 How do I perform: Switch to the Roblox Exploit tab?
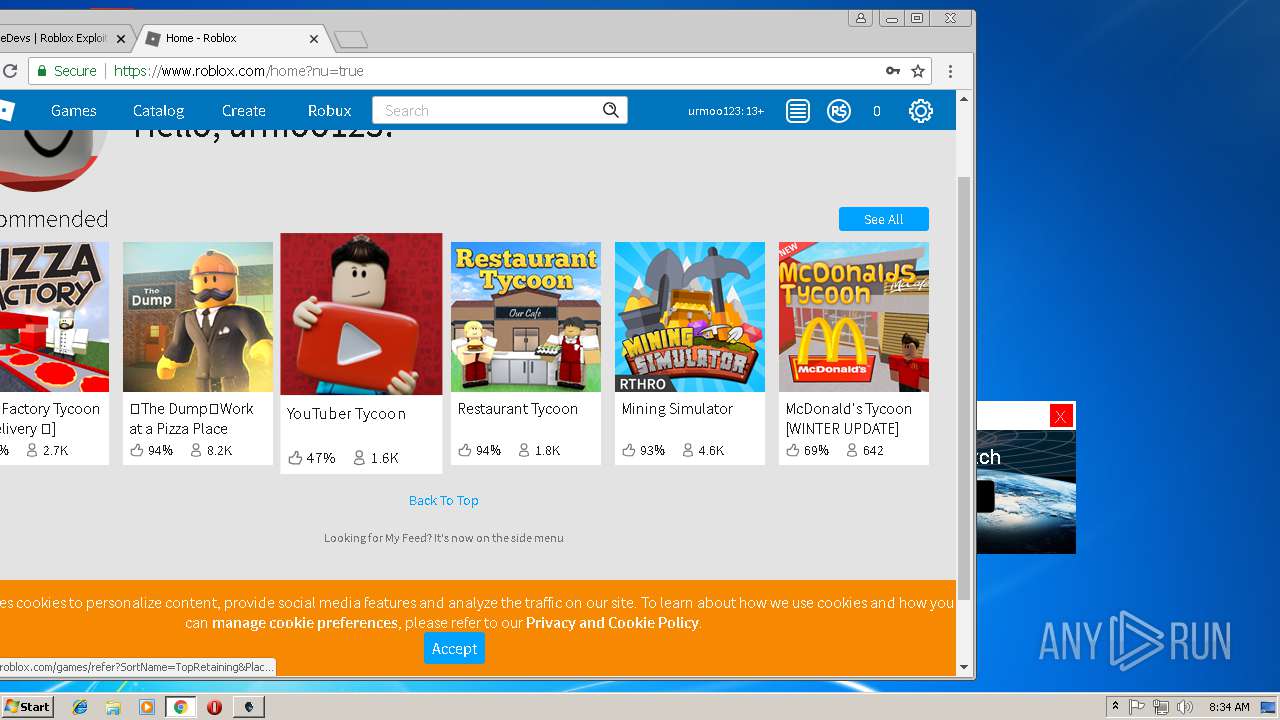(x=62, y=39)
